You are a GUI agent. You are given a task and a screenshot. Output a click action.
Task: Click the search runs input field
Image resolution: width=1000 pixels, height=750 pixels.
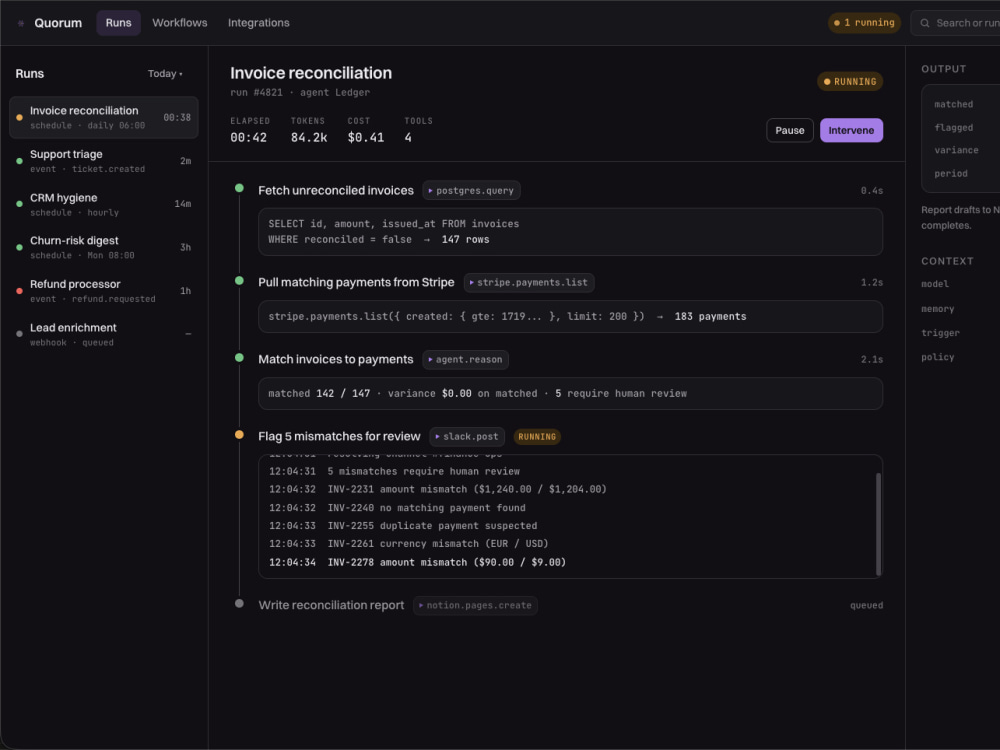point(955,23)
